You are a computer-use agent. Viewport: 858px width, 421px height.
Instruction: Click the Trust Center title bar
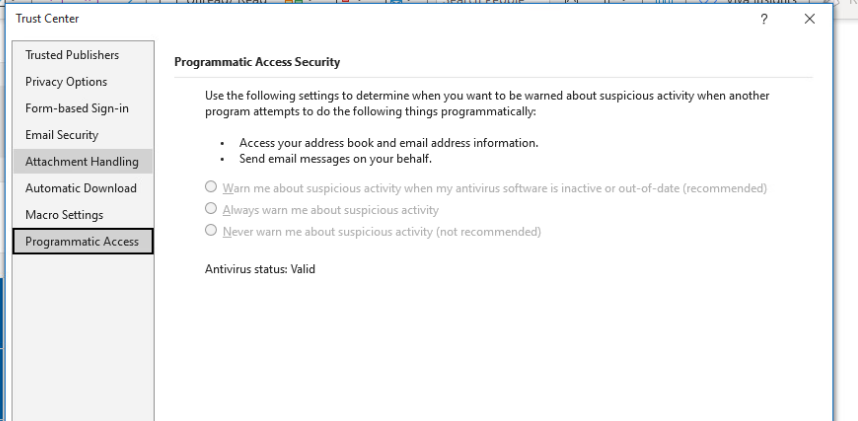pos(300,19)
